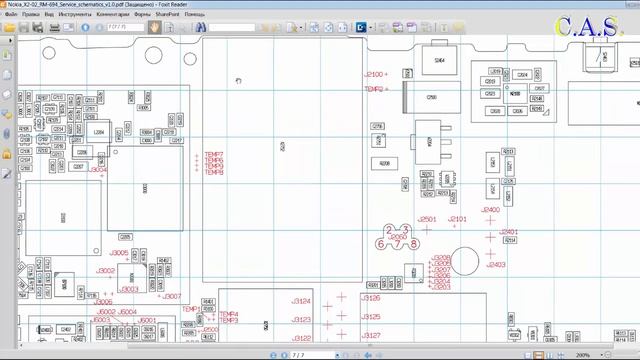Click the Open file folder icon
The height and width of the screenshot is (360, 640).
[10, 27]
